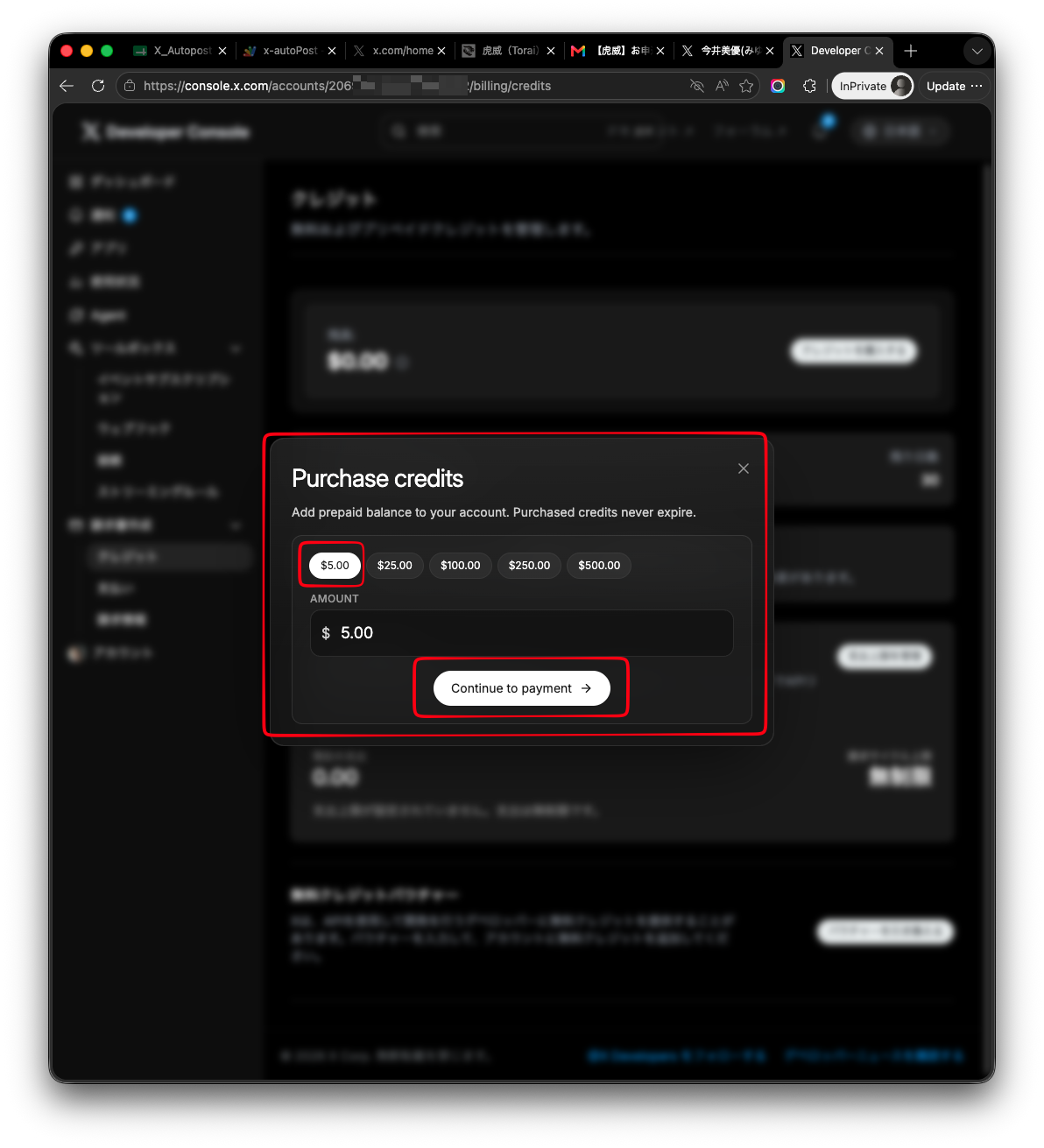This screenshot has width=1044, height=1148.
Task: Choose the $25.00 preset amount
Action: click(395, 566)
